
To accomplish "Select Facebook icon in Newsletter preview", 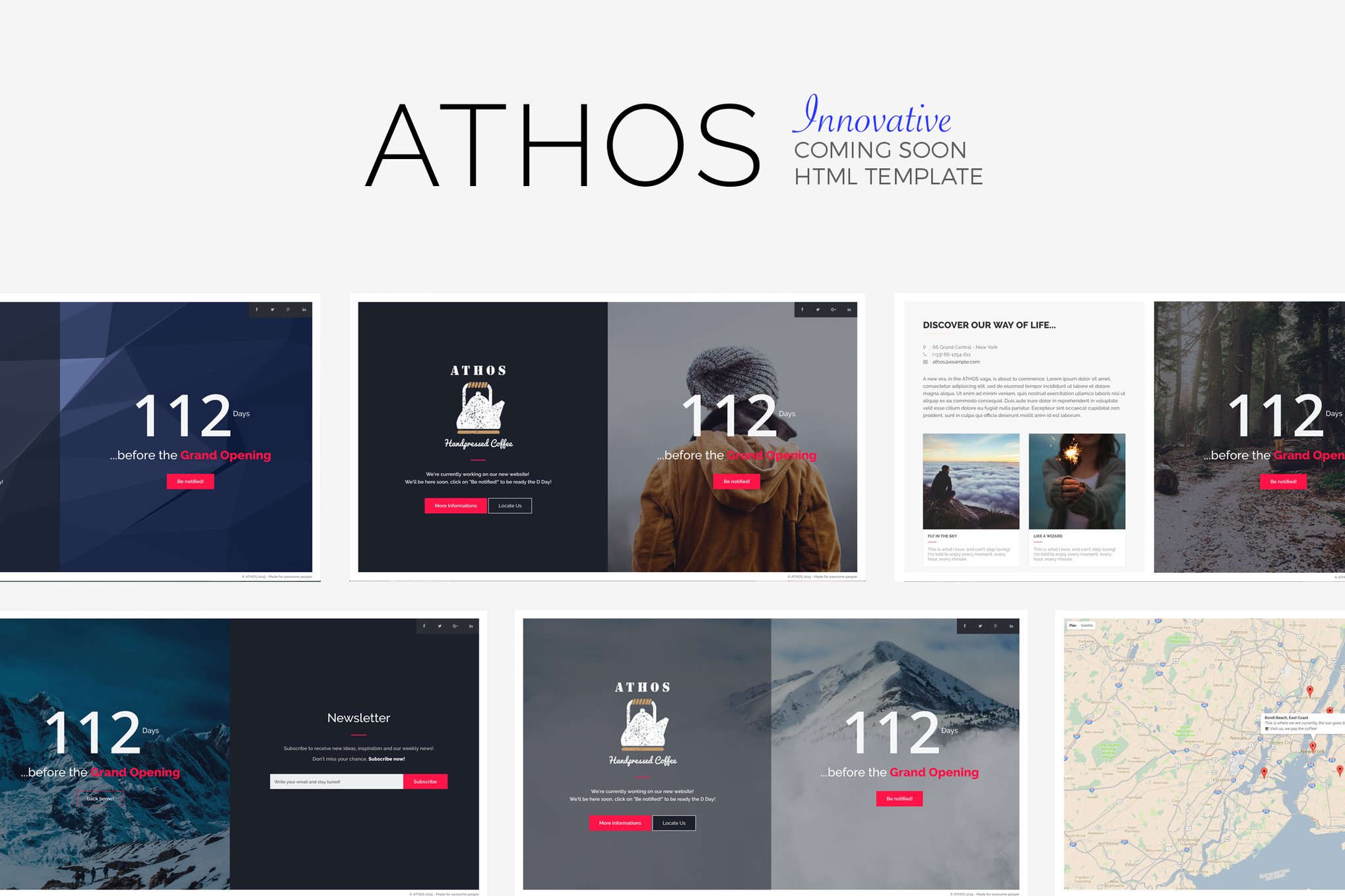I will [x=424, y=626].
